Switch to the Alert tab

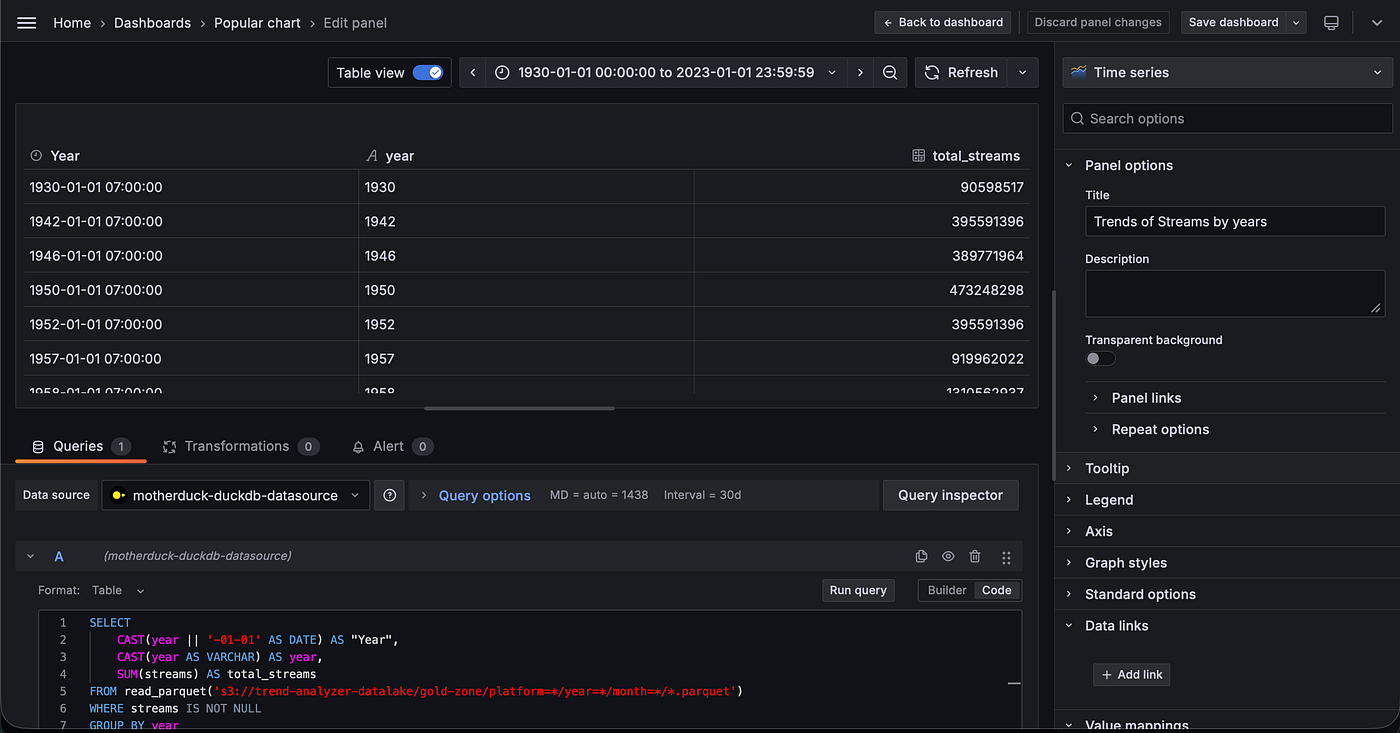coord(392,446)
